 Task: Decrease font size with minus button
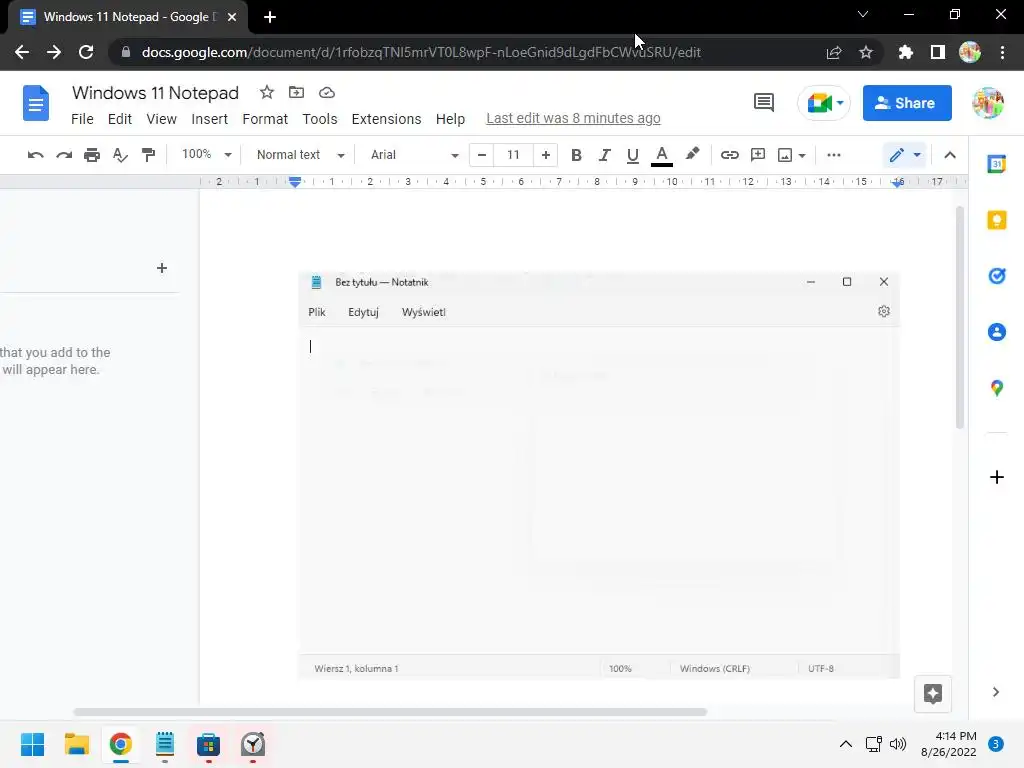click(481, 155)
